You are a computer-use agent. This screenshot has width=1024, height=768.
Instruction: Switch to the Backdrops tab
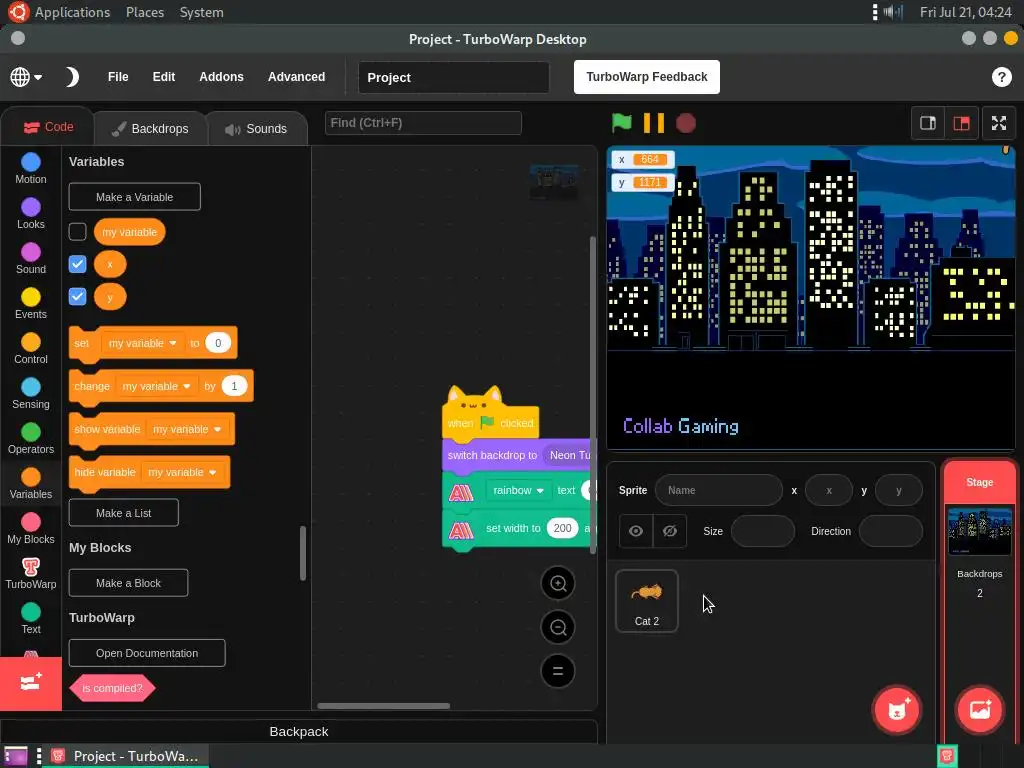coord(150,129)
